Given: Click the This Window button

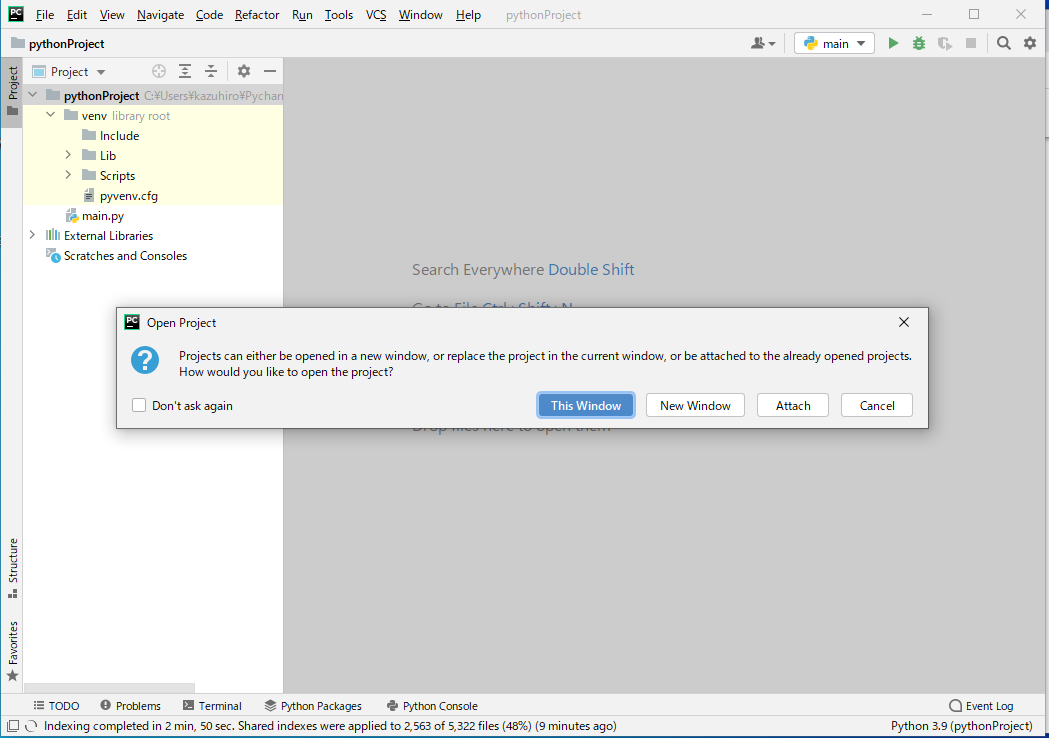Looking at the screenshot, I should 586,405.
